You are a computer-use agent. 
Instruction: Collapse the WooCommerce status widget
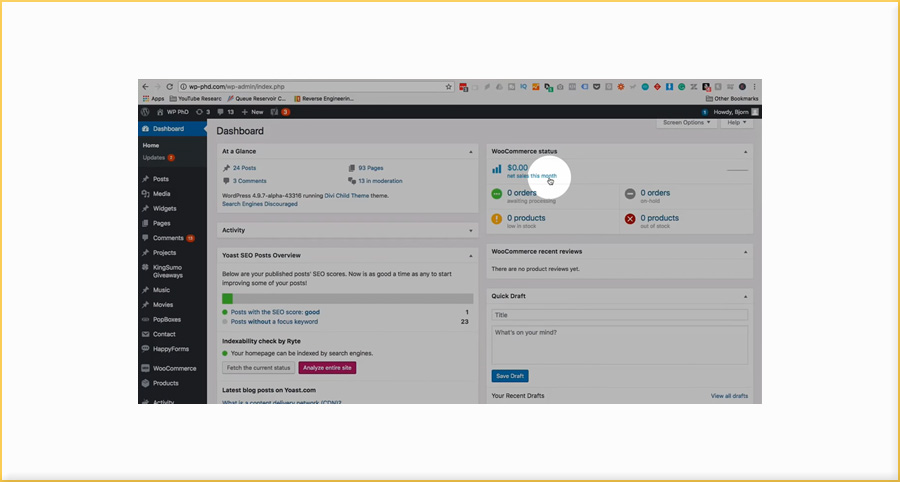tap(746, 152)
